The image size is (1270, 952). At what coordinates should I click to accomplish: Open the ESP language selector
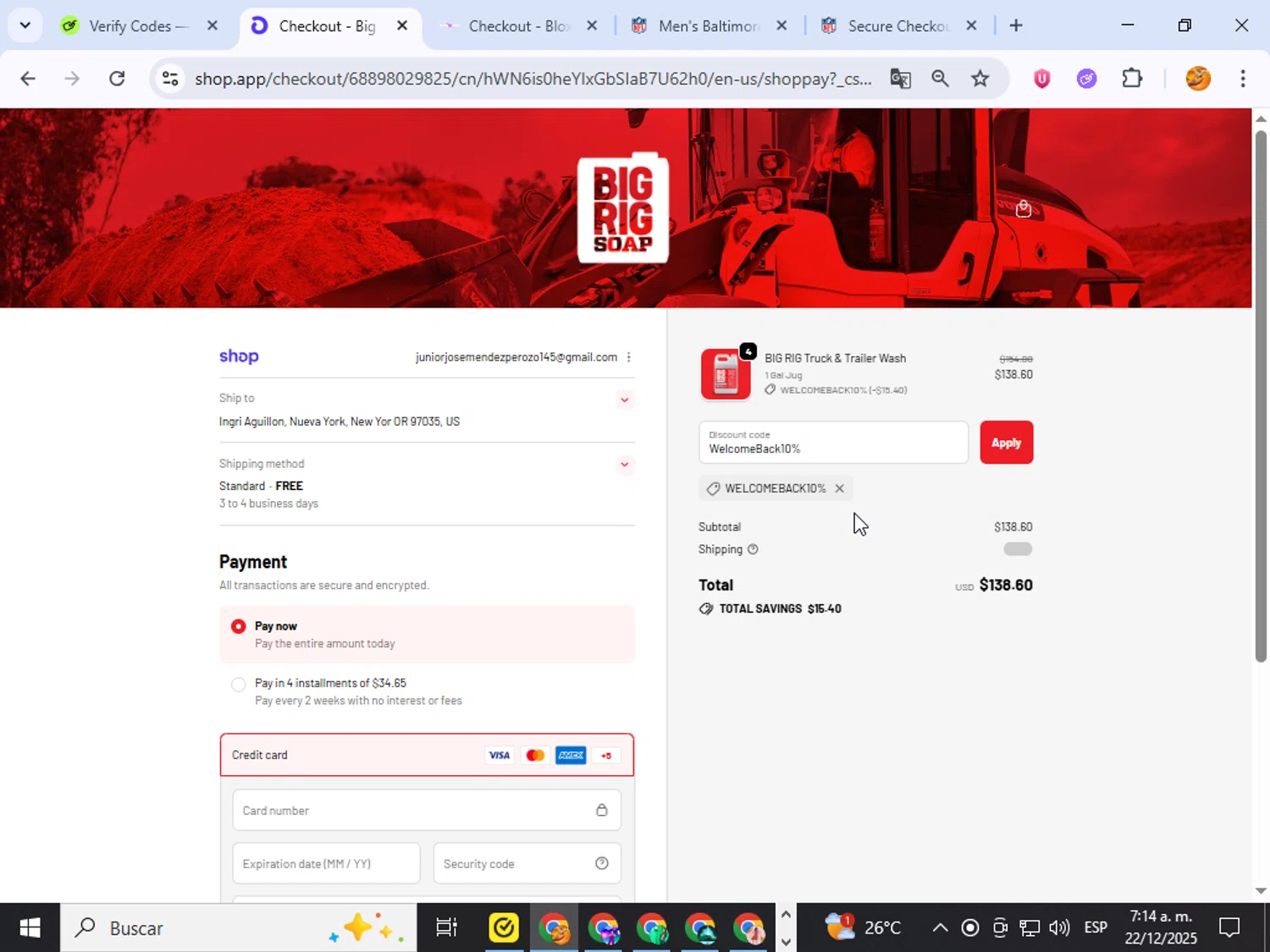click(x=1096, y=928)
